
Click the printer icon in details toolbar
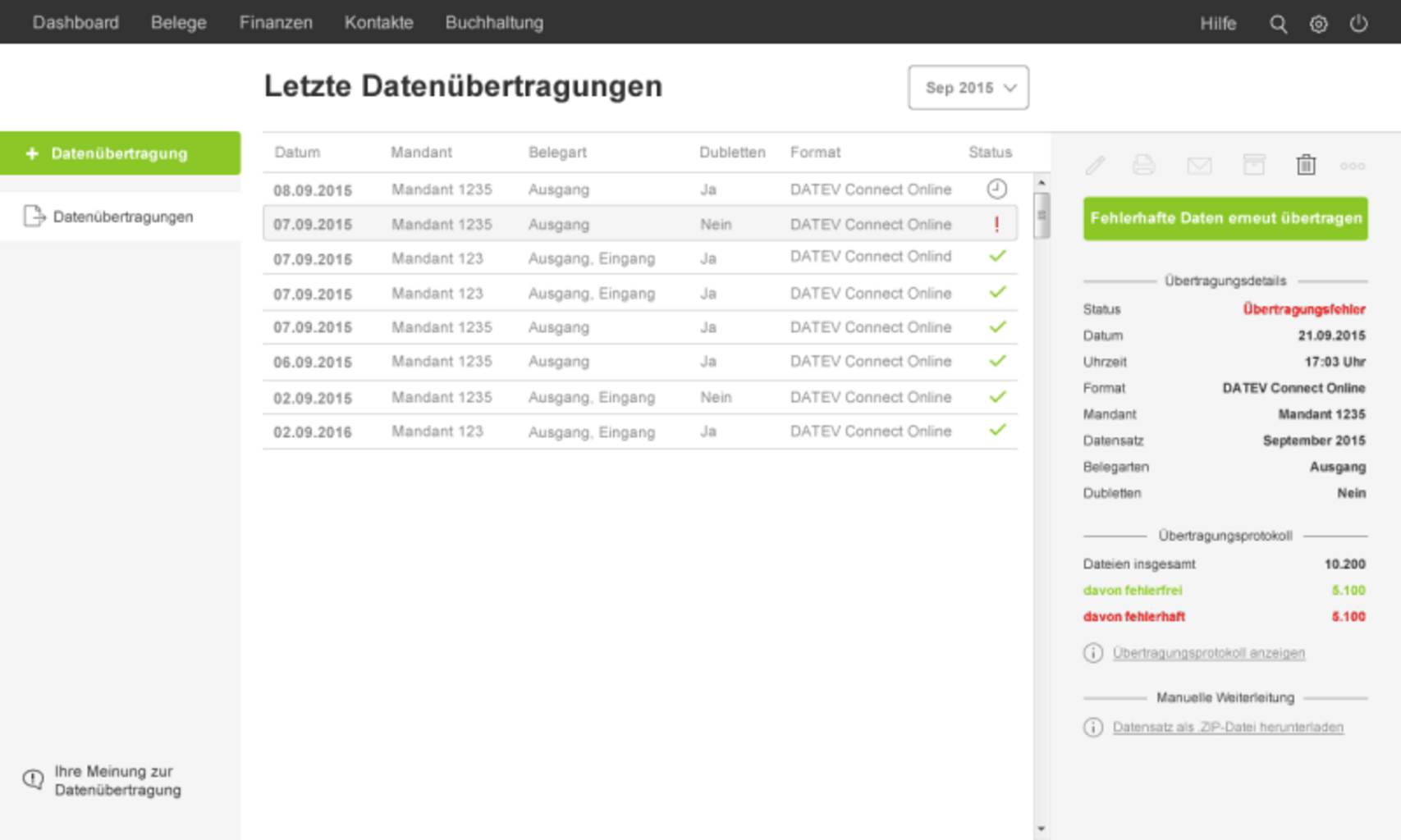[x=1143, y=166]
